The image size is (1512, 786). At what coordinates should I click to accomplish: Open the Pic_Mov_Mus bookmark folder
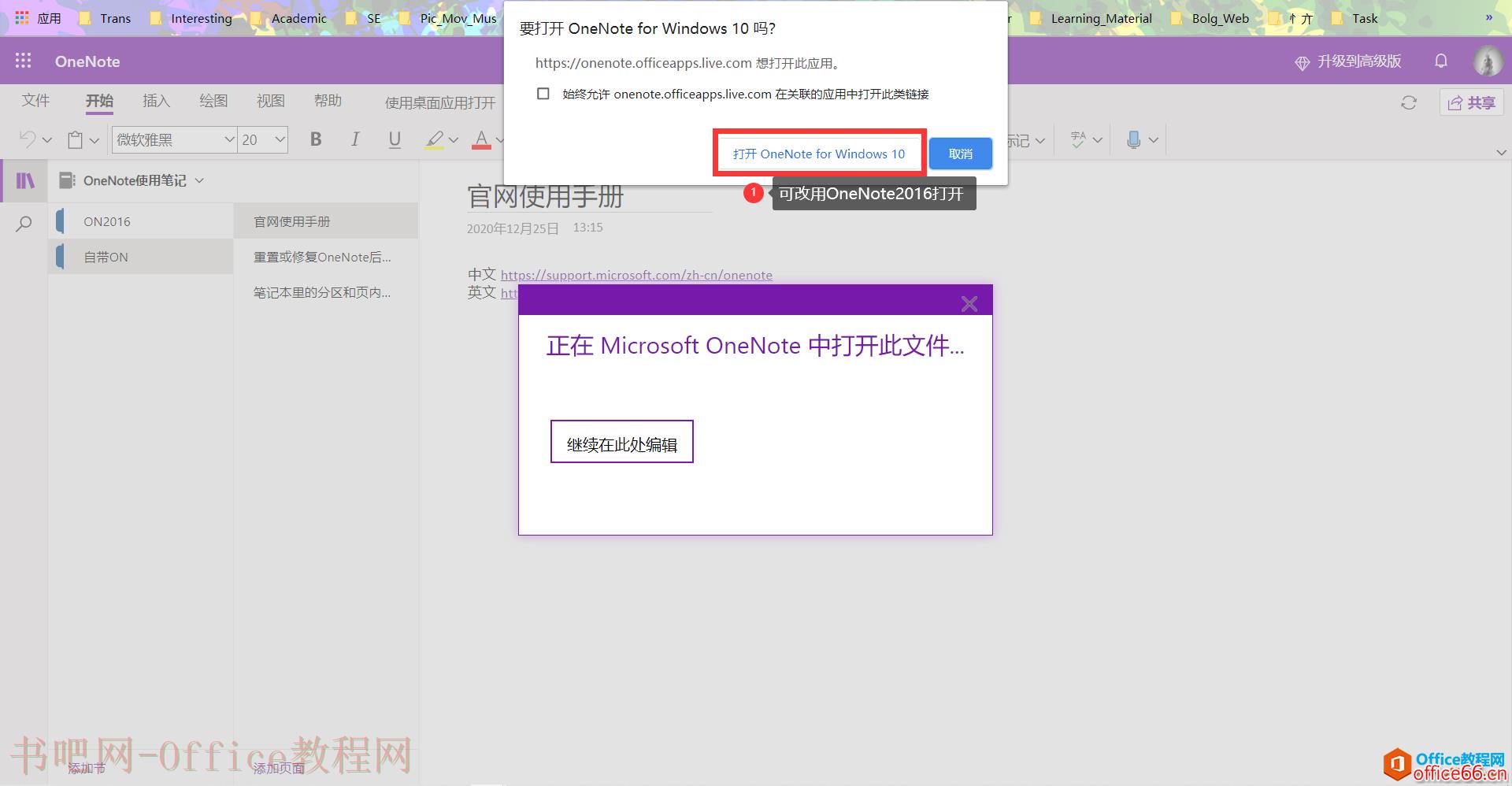tap(449, 18)
